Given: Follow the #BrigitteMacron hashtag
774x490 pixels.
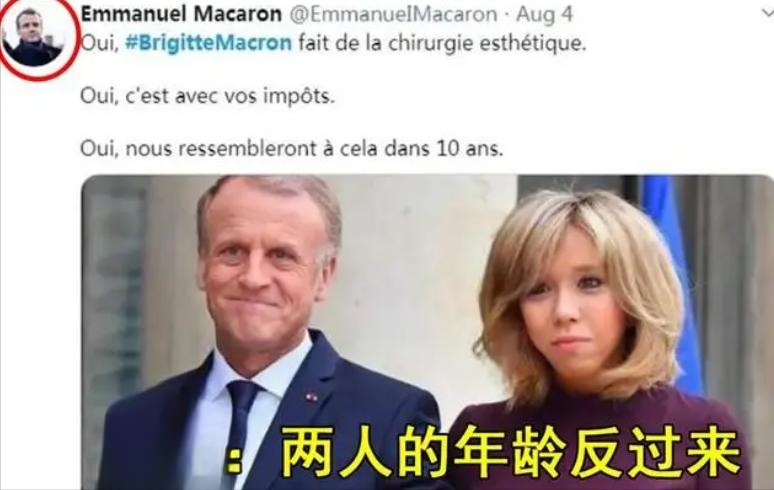Looking at the screenshot, I should coord(209,43).
